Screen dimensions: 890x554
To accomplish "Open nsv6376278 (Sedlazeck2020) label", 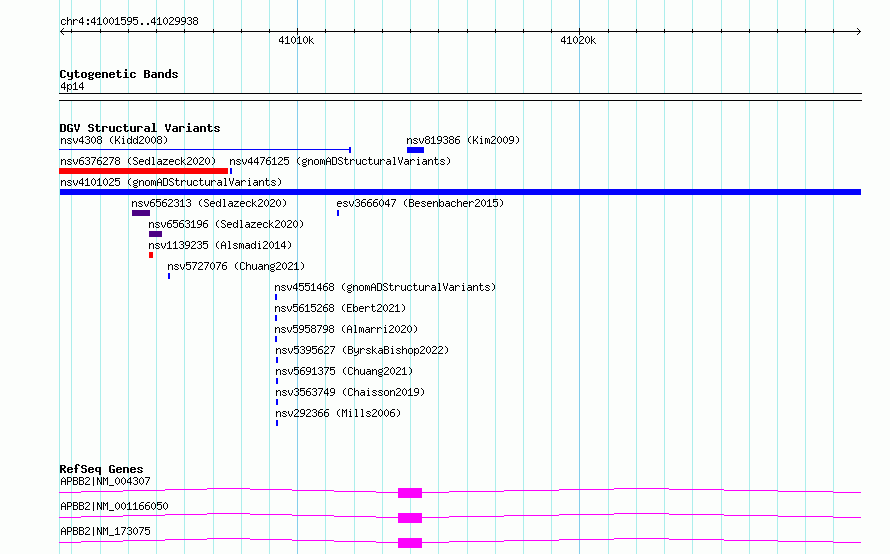I will click(138, 161).
